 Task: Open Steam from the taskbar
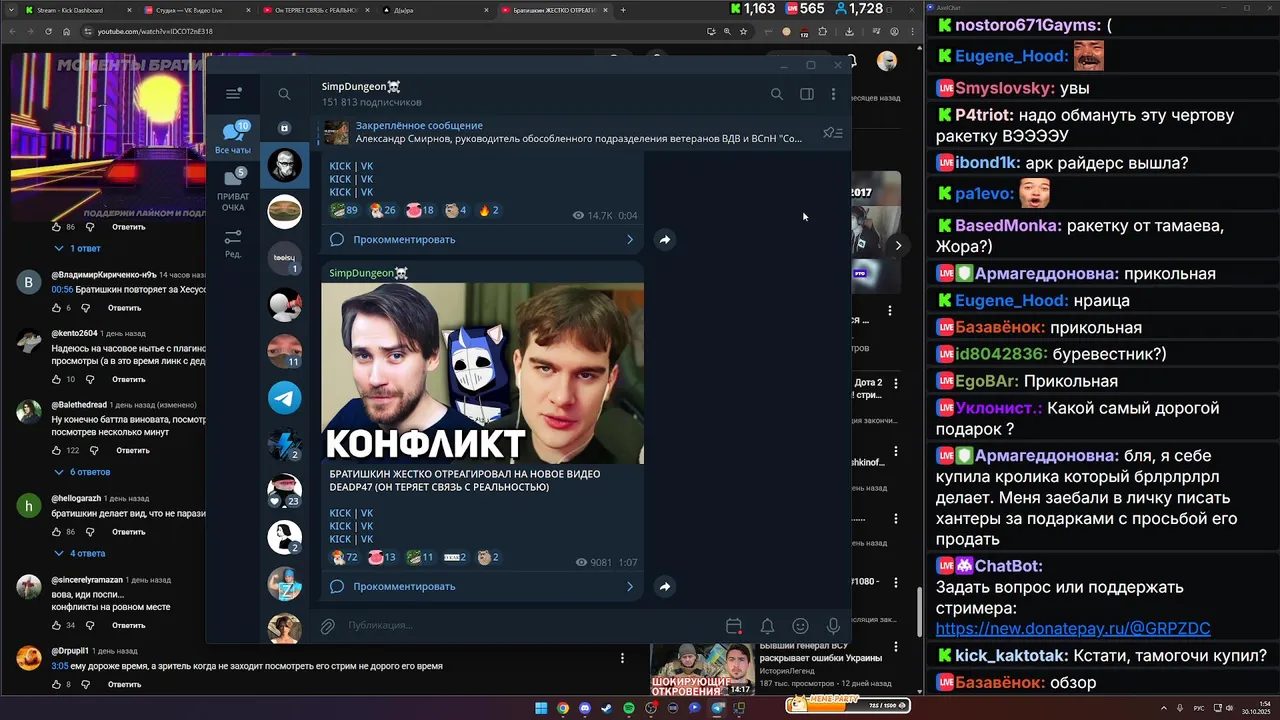607,708
